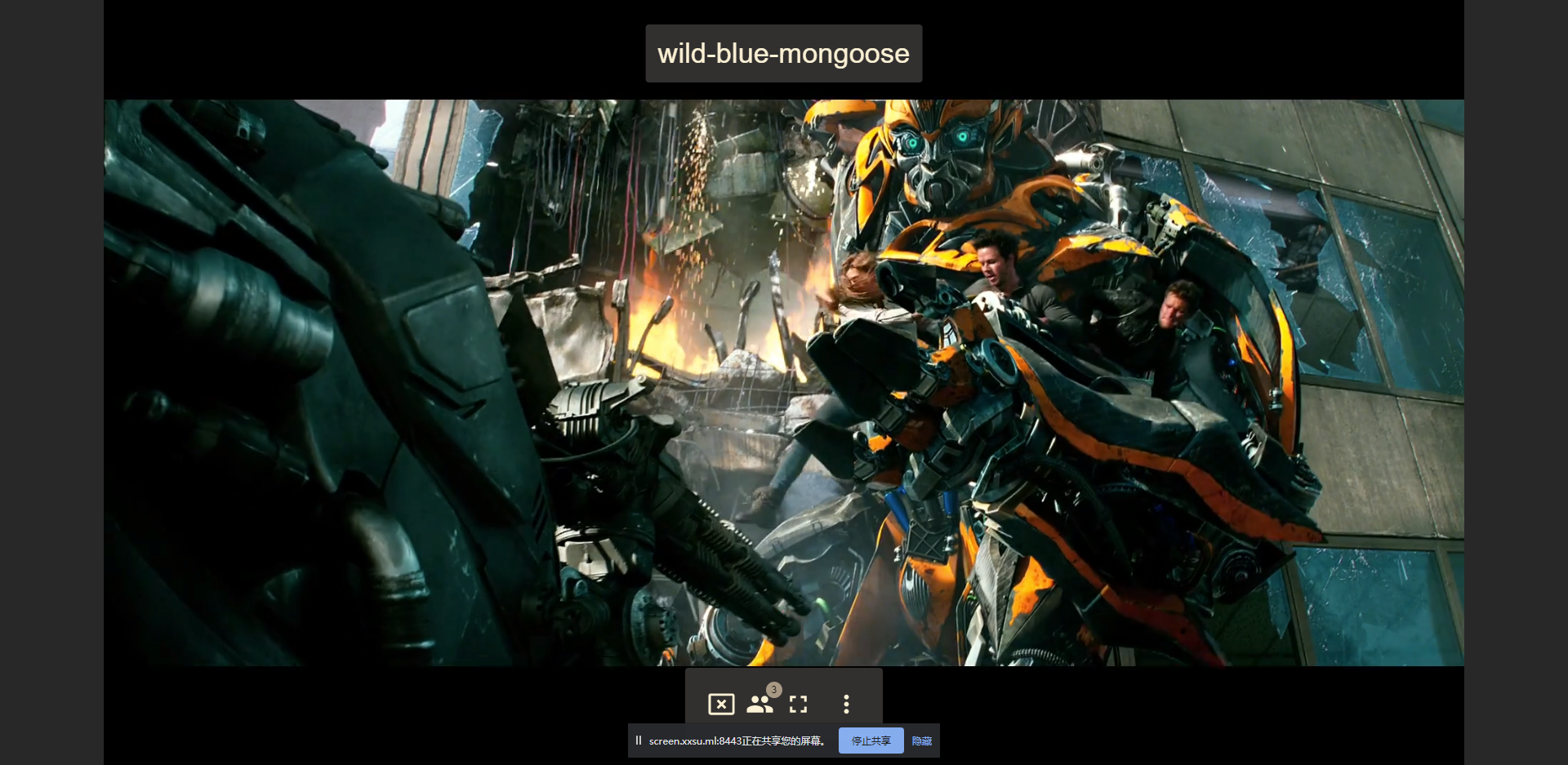The width and height of the screenshot is (1568, 765).
Task: Click the screen.xxsu.ml:8443 sharing notice text
Action: [x=738, y=741]
